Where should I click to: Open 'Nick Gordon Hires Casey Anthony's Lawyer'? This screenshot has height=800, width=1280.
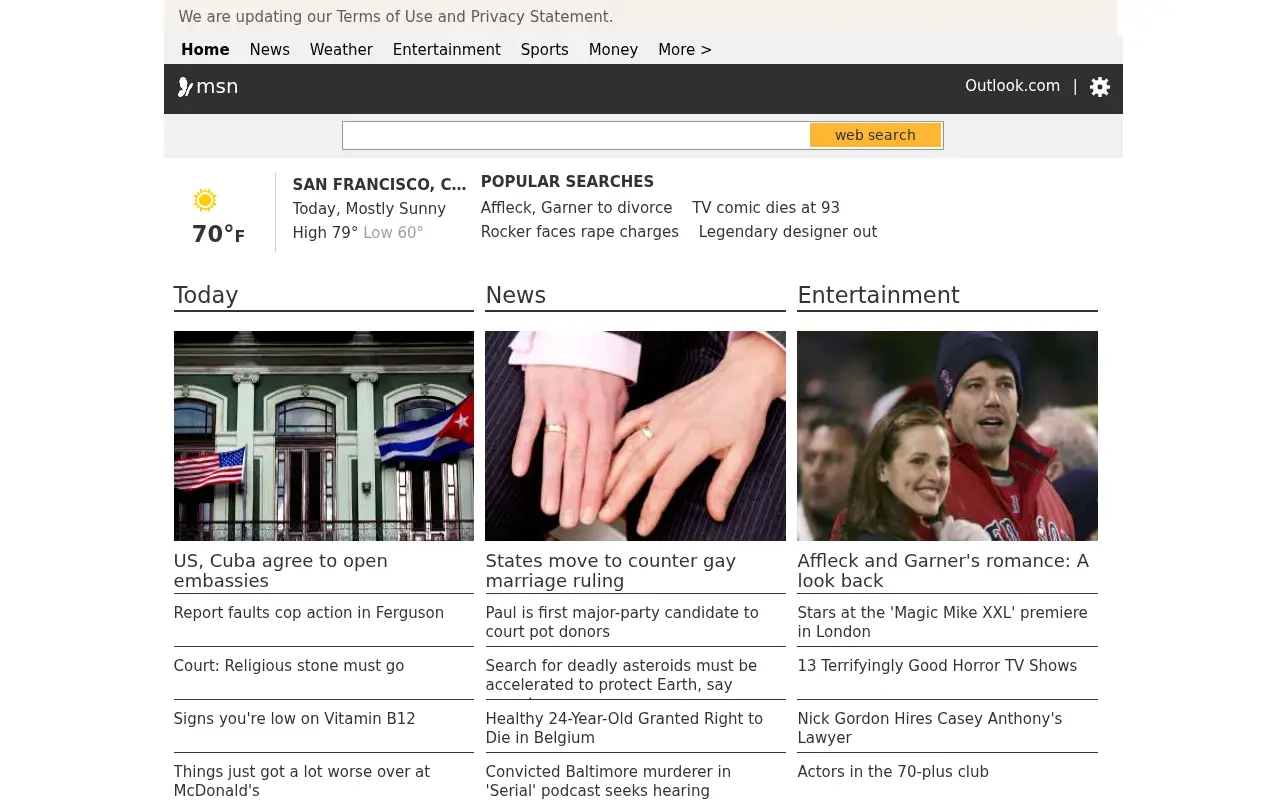coord(930,728)
